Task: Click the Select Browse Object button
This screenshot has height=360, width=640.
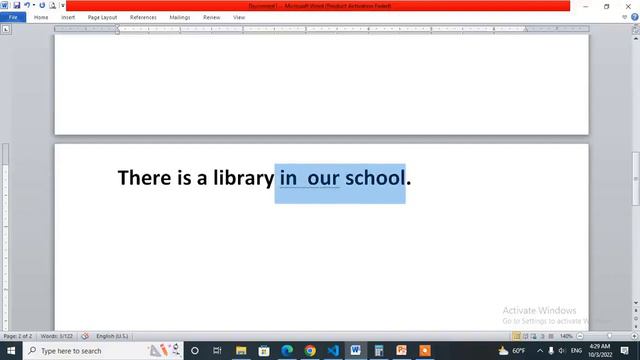Action: coord(636,318)
